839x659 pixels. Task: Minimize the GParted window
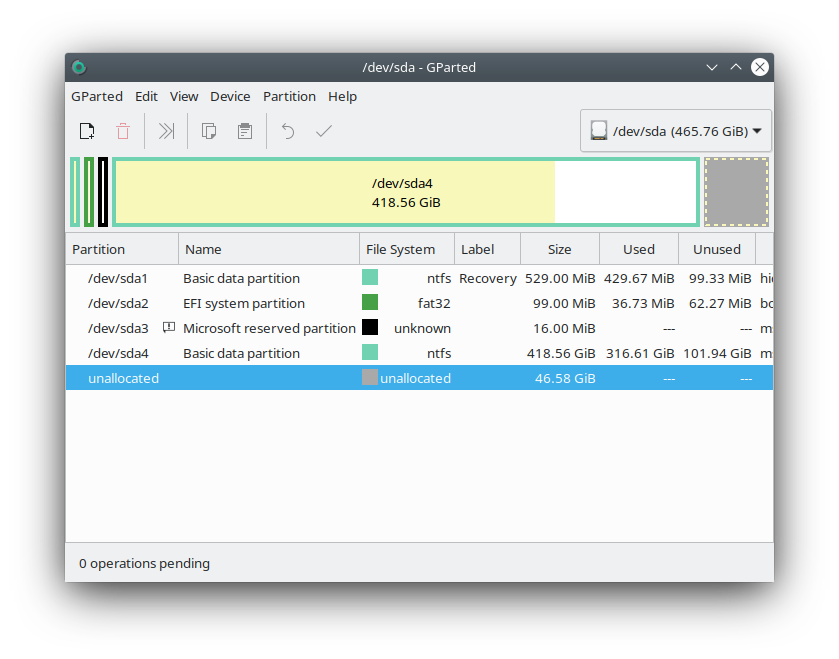point(712,67)
